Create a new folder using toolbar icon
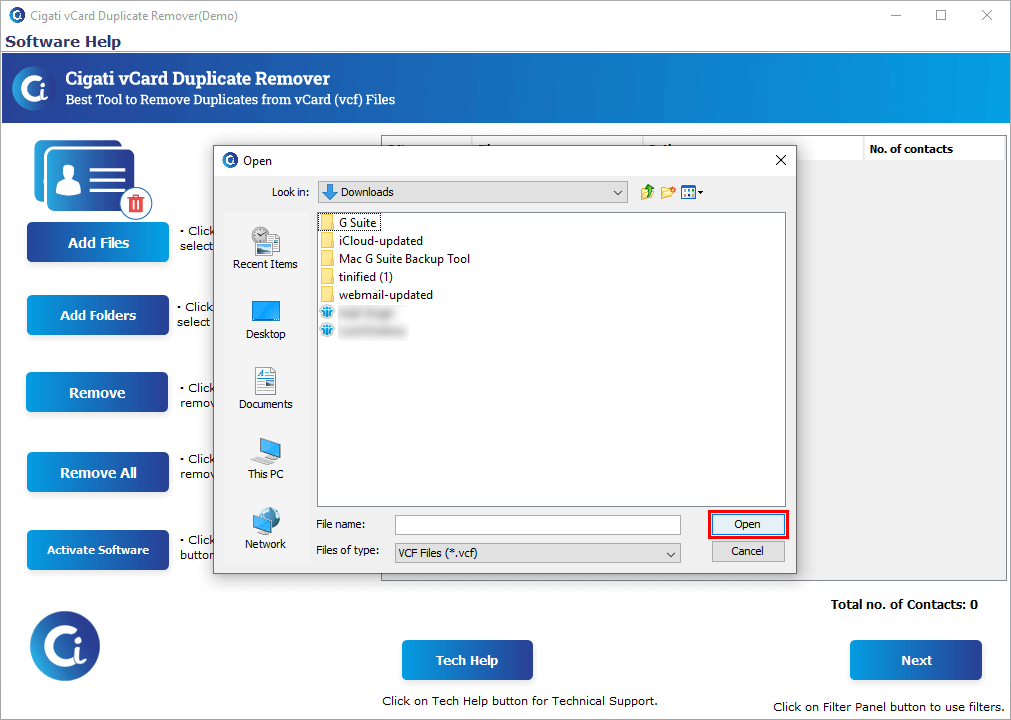Screen dimensions: 1011x720 click(x=668, y=192)
